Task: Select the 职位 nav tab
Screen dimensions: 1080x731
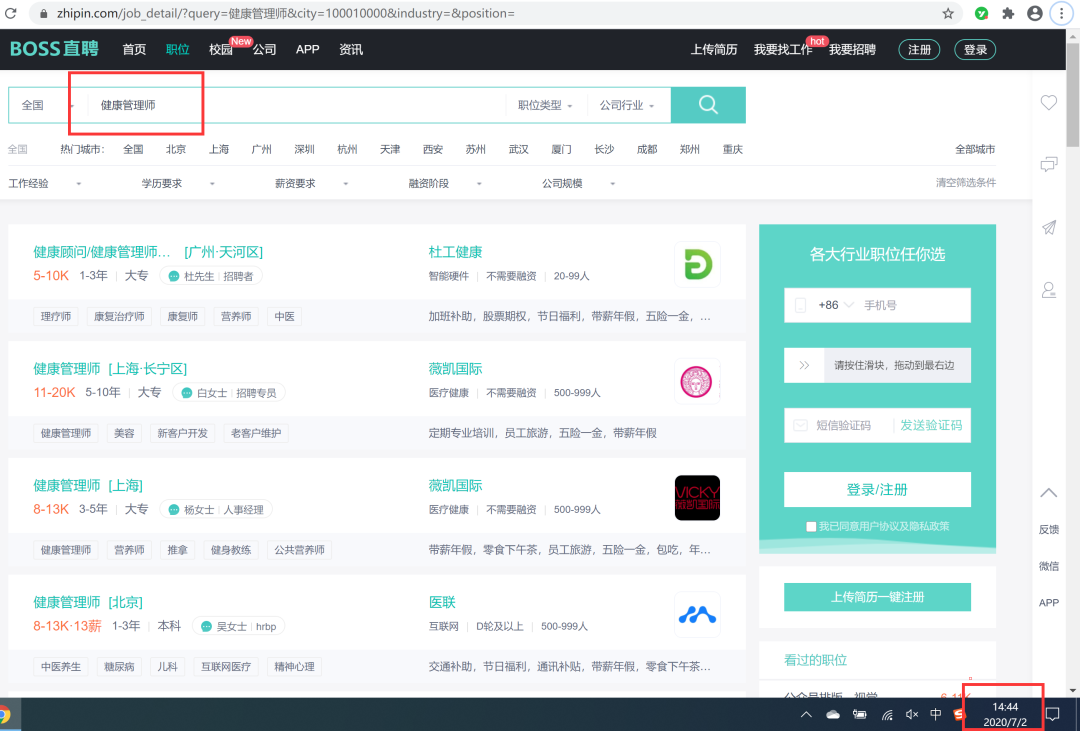Action: coord(178,50)
